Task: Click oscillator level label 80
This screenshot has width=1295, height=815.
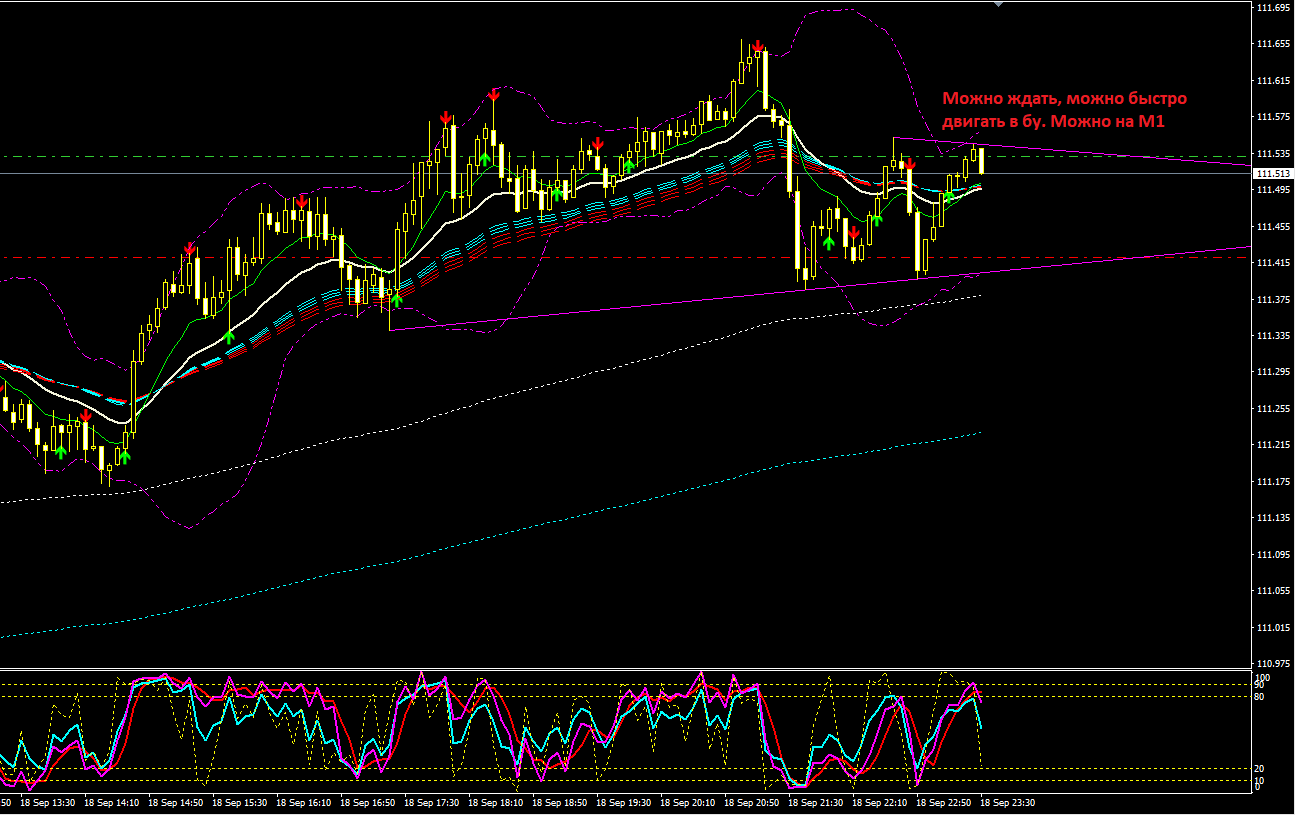Action: coord(1261,695)
